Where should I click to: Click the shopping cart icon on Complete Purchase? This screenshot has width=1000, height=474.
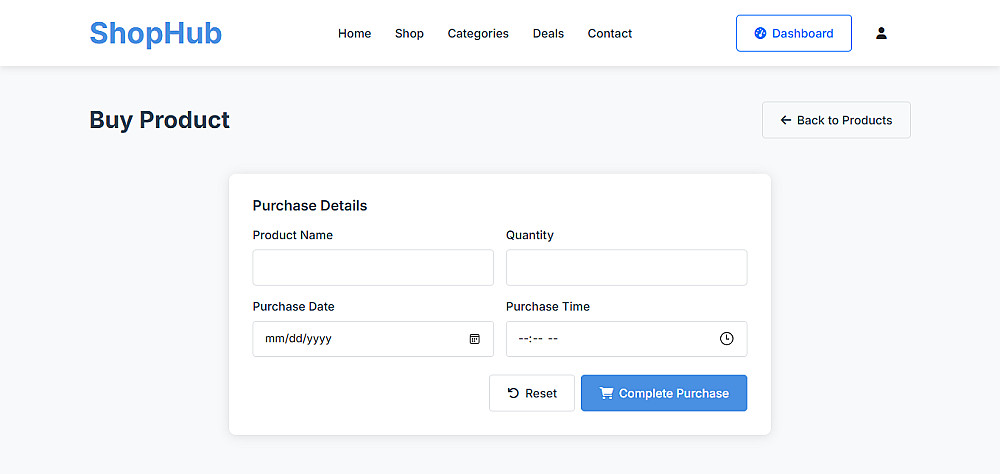[x=607, y=393]
